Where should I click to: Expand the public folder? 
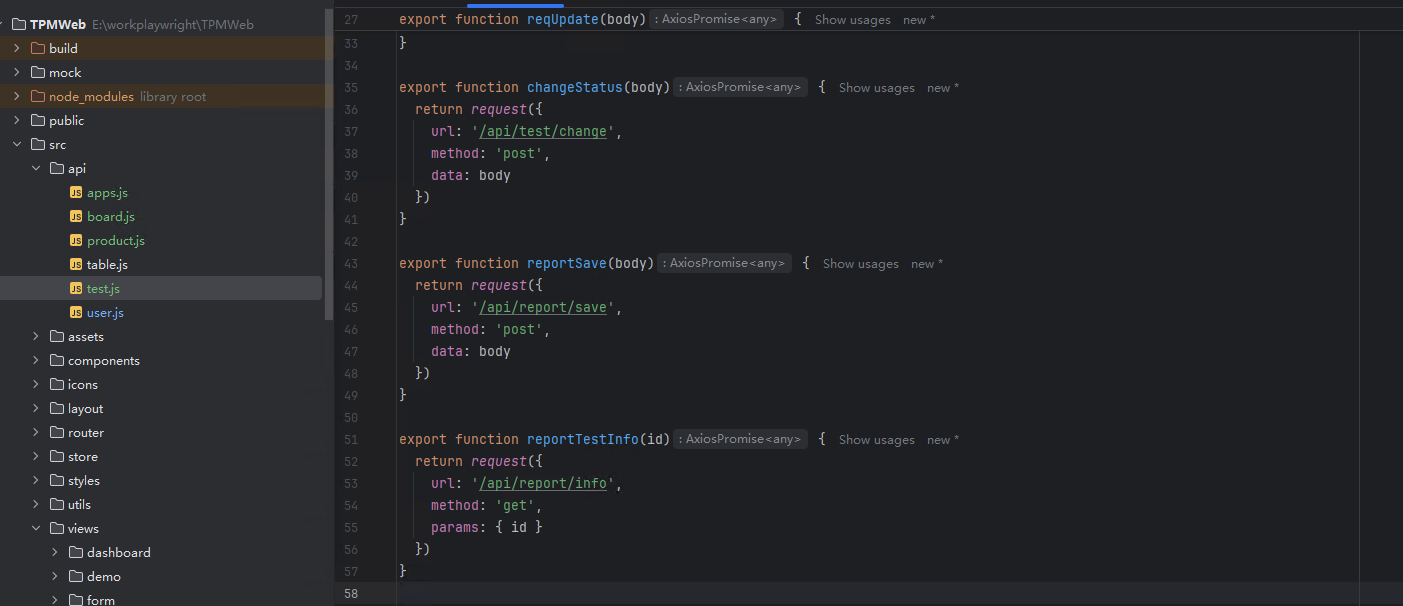coord(17,120)
